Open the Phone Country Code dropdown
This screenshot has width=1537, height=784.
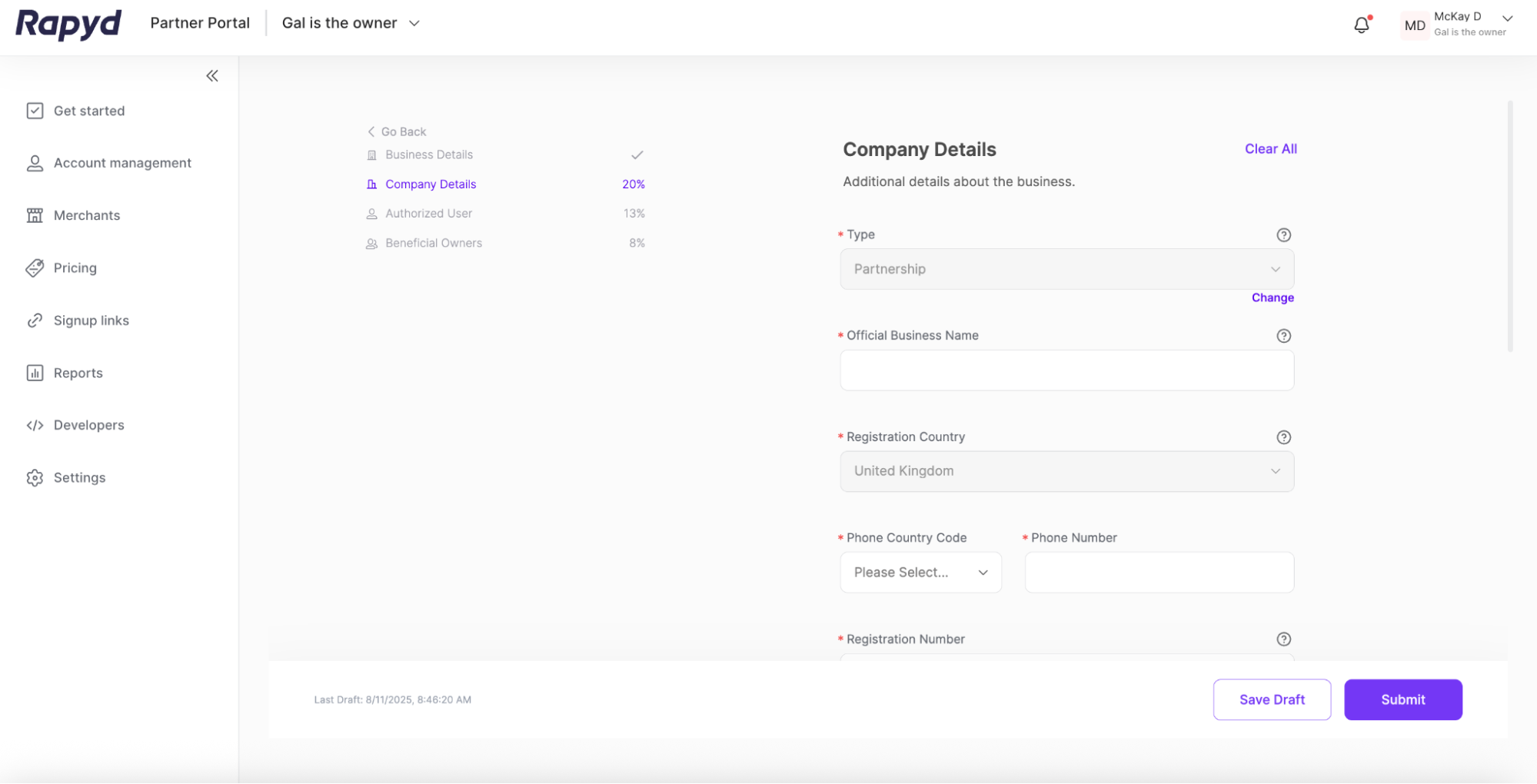coord(920,573)
